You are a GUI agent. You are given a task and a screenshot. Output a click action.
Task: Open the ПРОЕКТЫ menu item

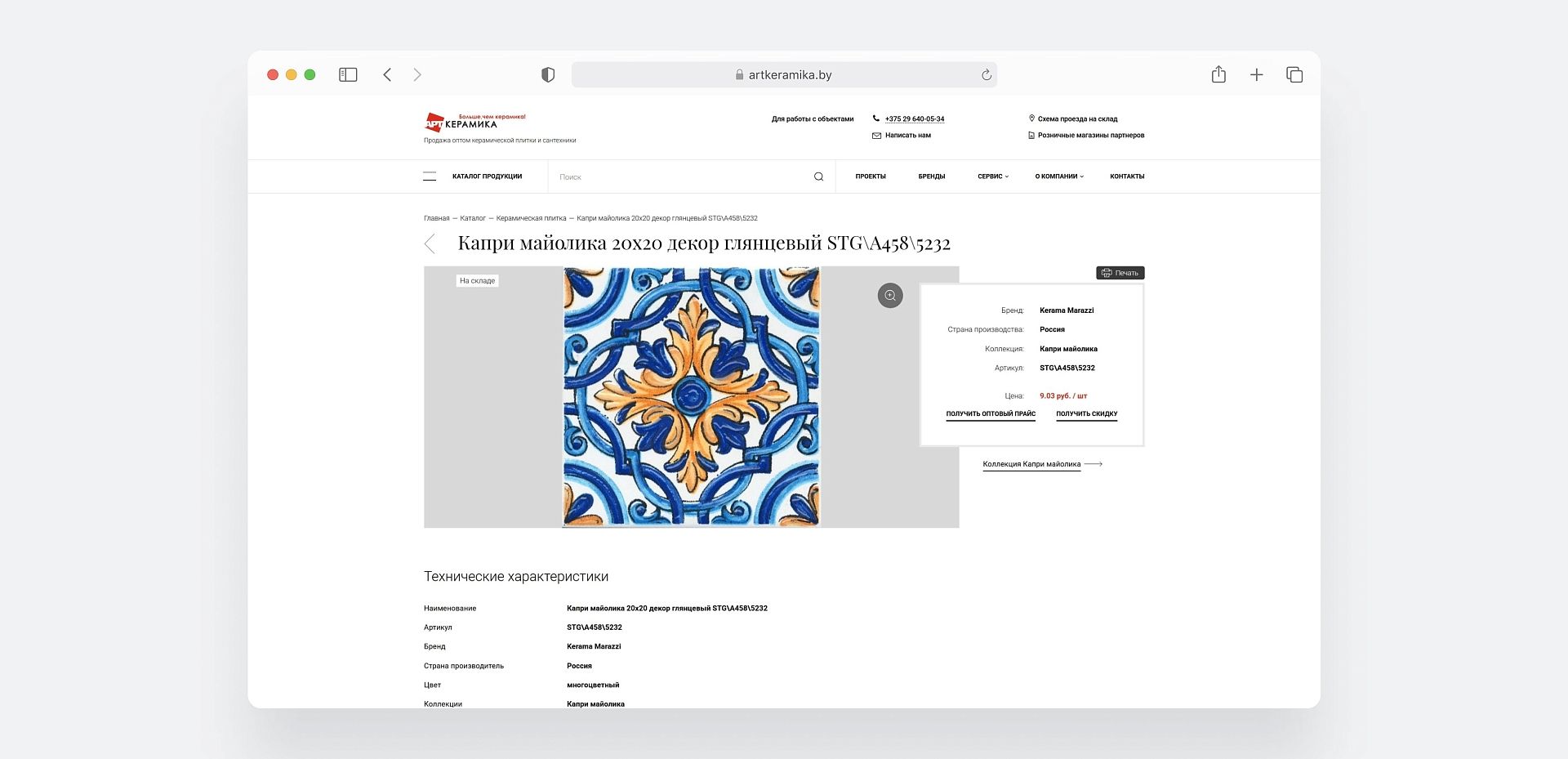coord(871,176)
